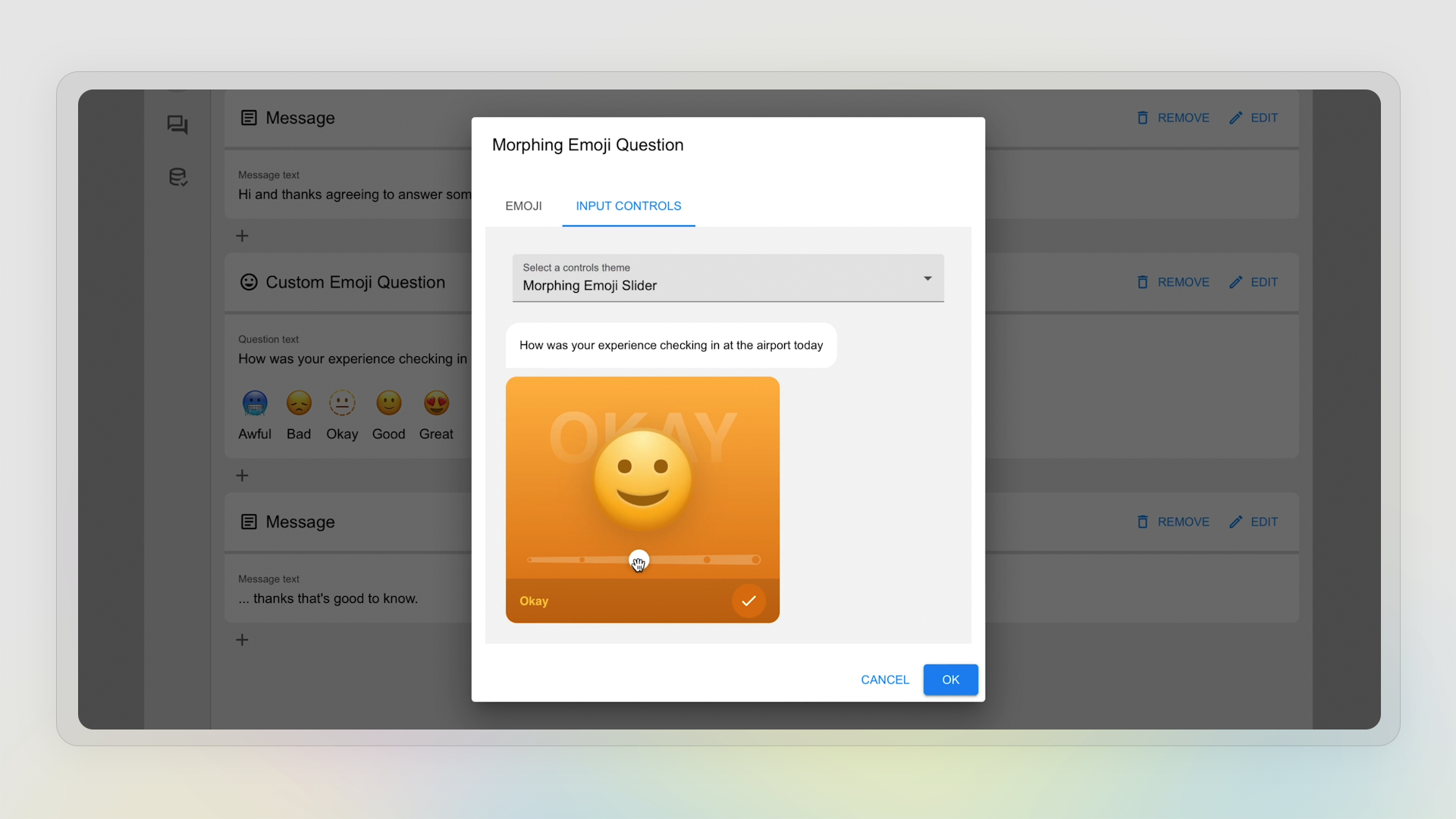Switch to the INPUT CONTROLS tab
The image size is (1456, 819).
click(x=628, y=206)
